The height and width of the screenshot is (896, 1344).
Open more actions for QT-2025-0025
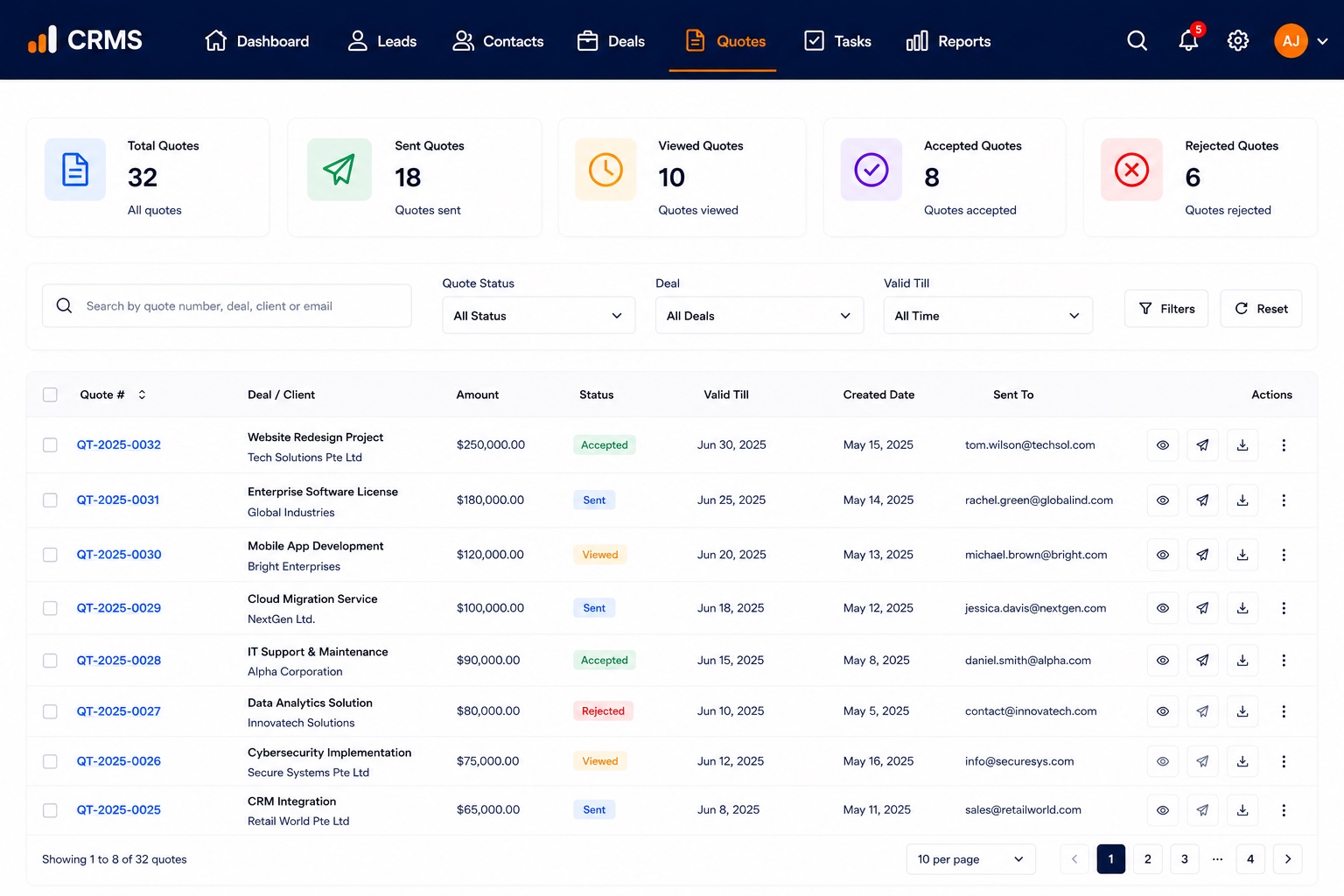1284,810
